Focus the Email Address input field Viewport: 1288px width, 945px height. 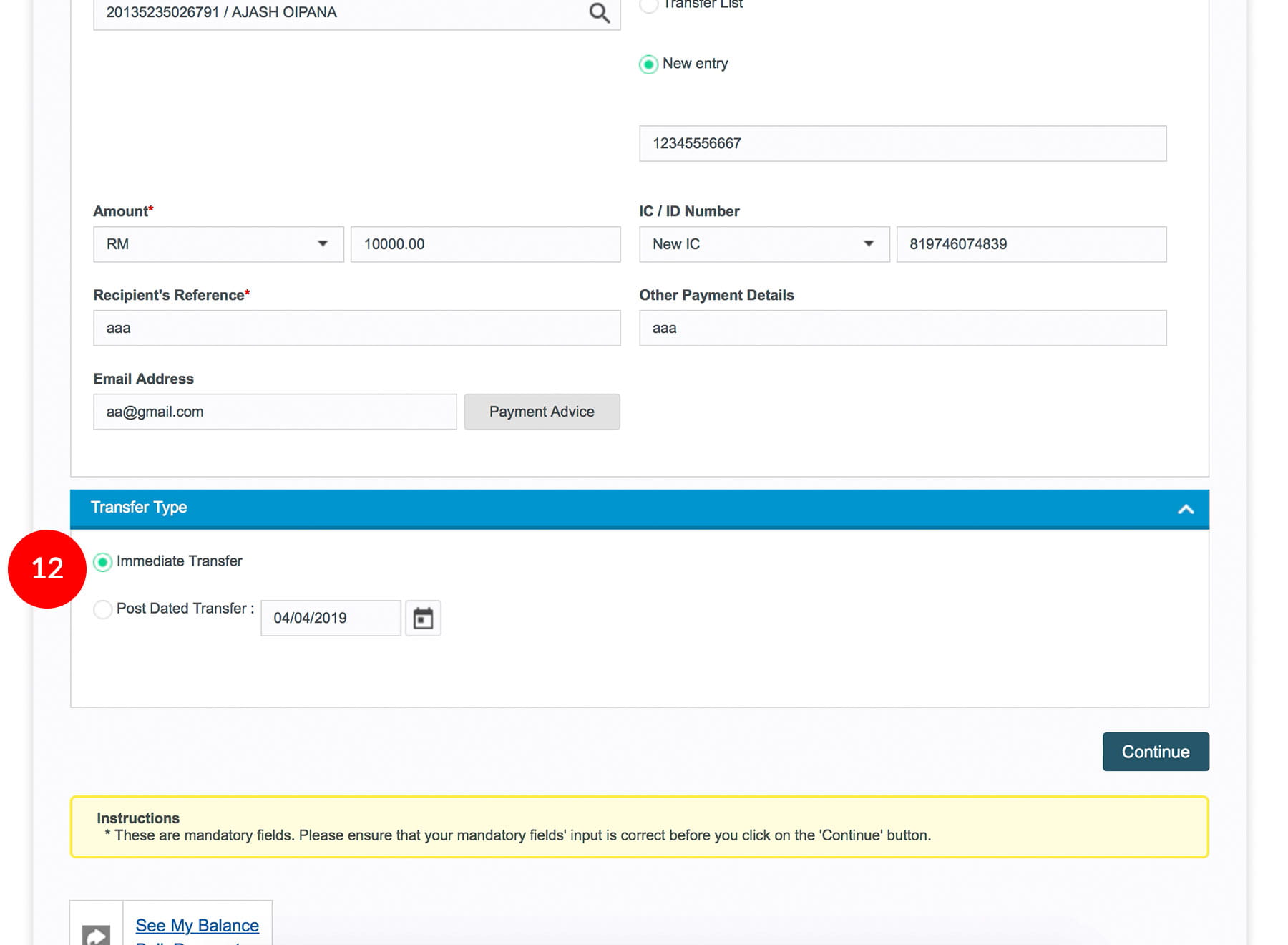[275, 412]
